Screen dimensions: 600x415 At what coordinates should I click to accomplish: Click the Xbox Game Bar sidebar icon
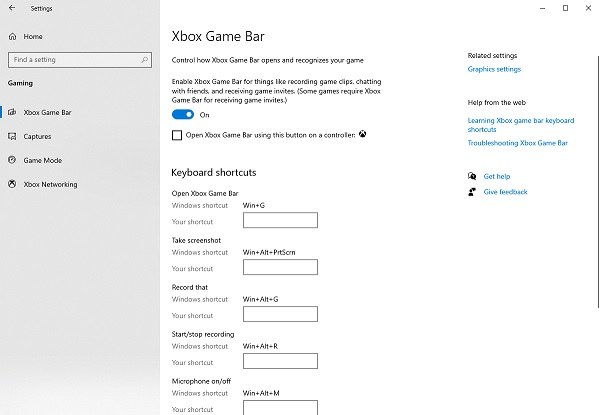pyautogui.click(x=12, y=112)
